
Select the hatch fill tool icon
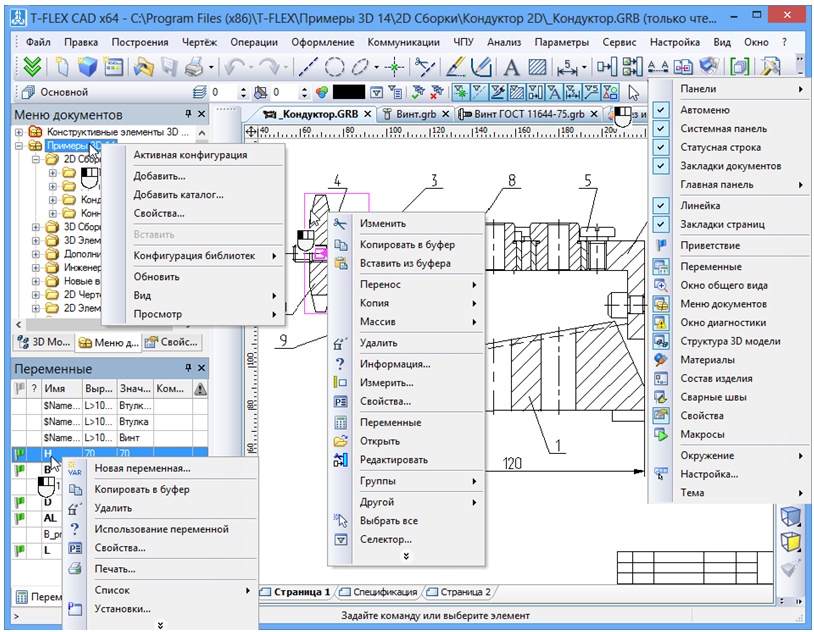(x=537, y=67)
